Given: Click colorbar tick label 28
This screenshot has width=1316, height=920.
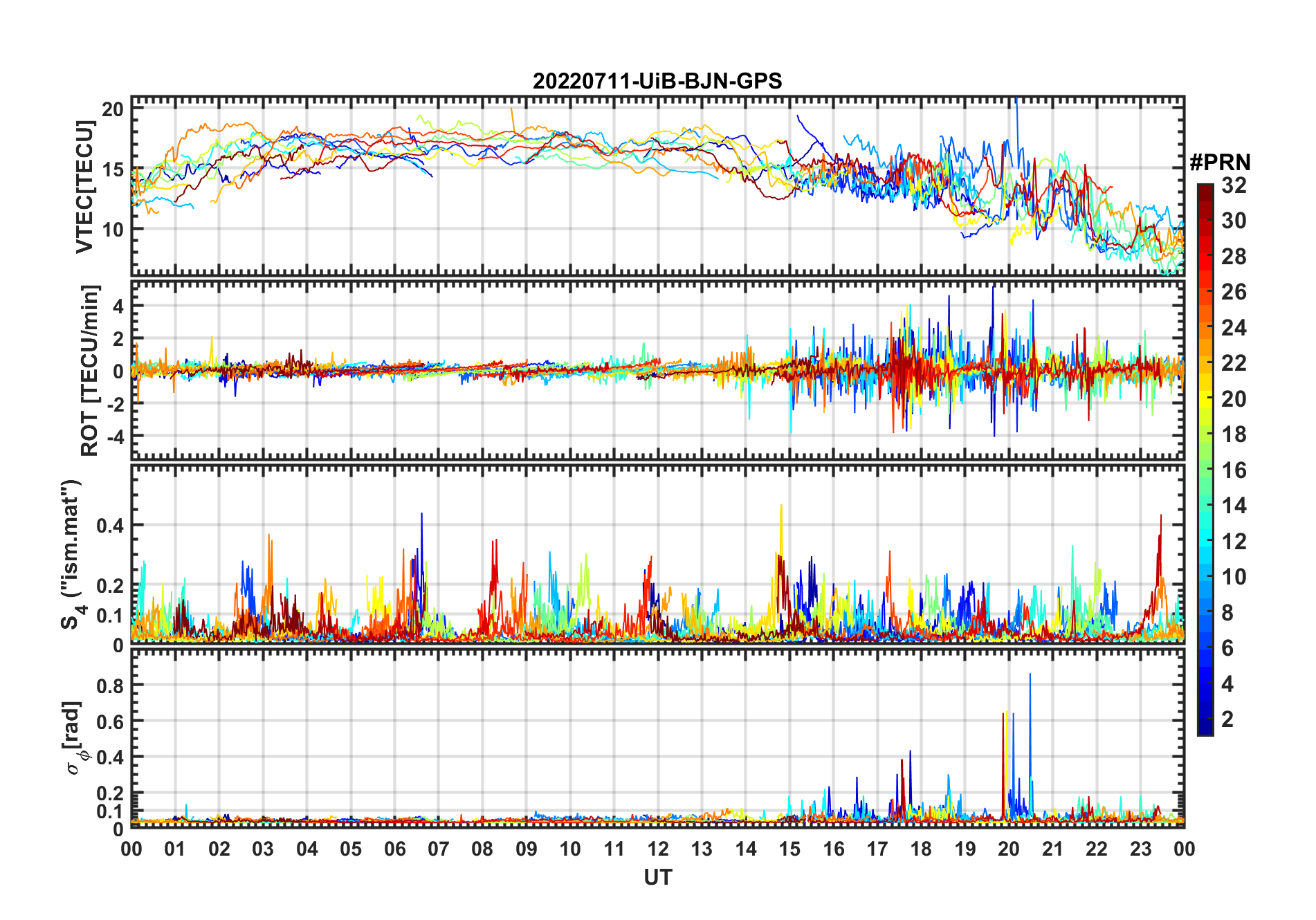Looking at the screenshot, I should (1234, 257).
